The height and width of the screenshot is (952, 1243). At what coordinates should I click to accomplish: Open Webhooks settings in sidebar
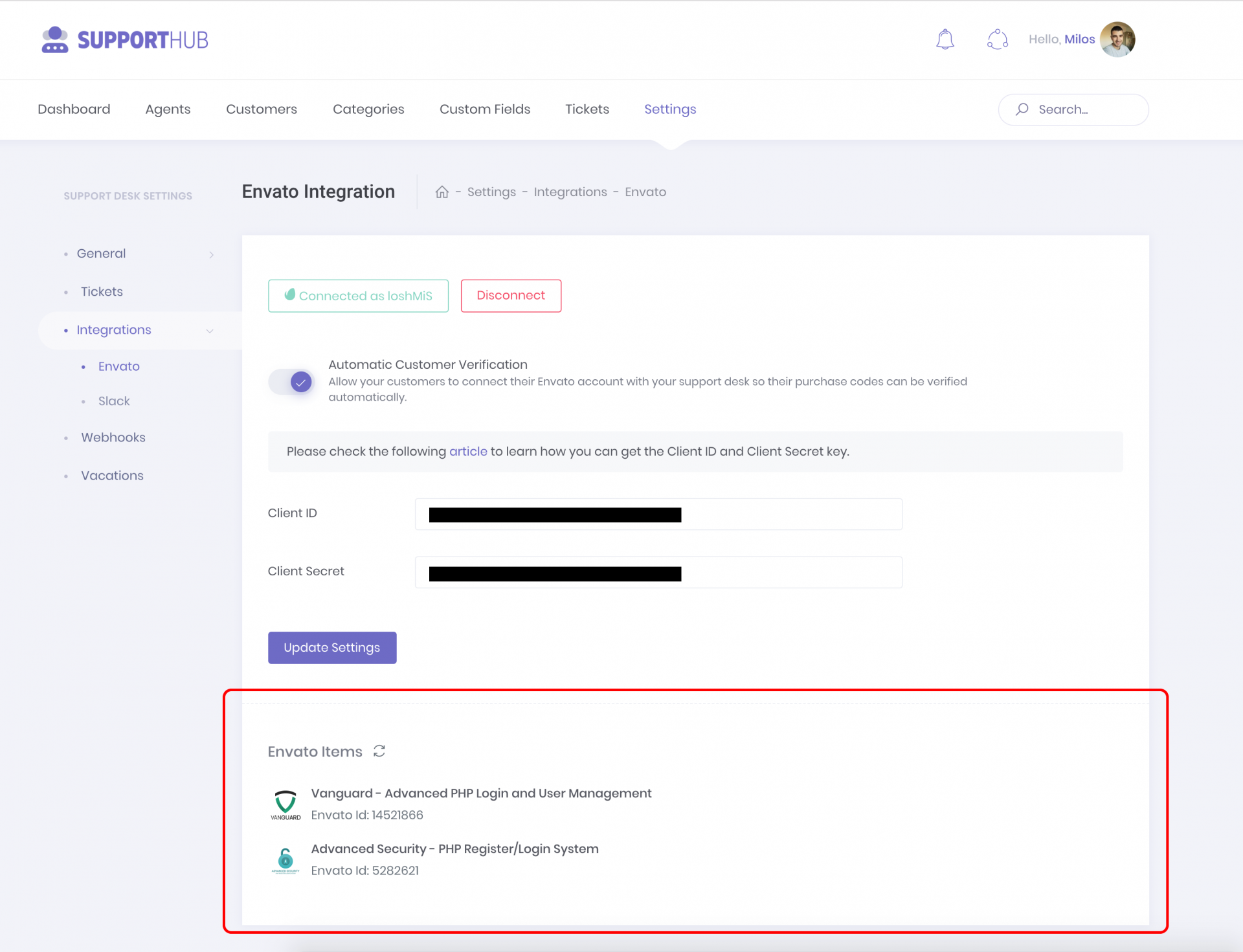point(113,437)
